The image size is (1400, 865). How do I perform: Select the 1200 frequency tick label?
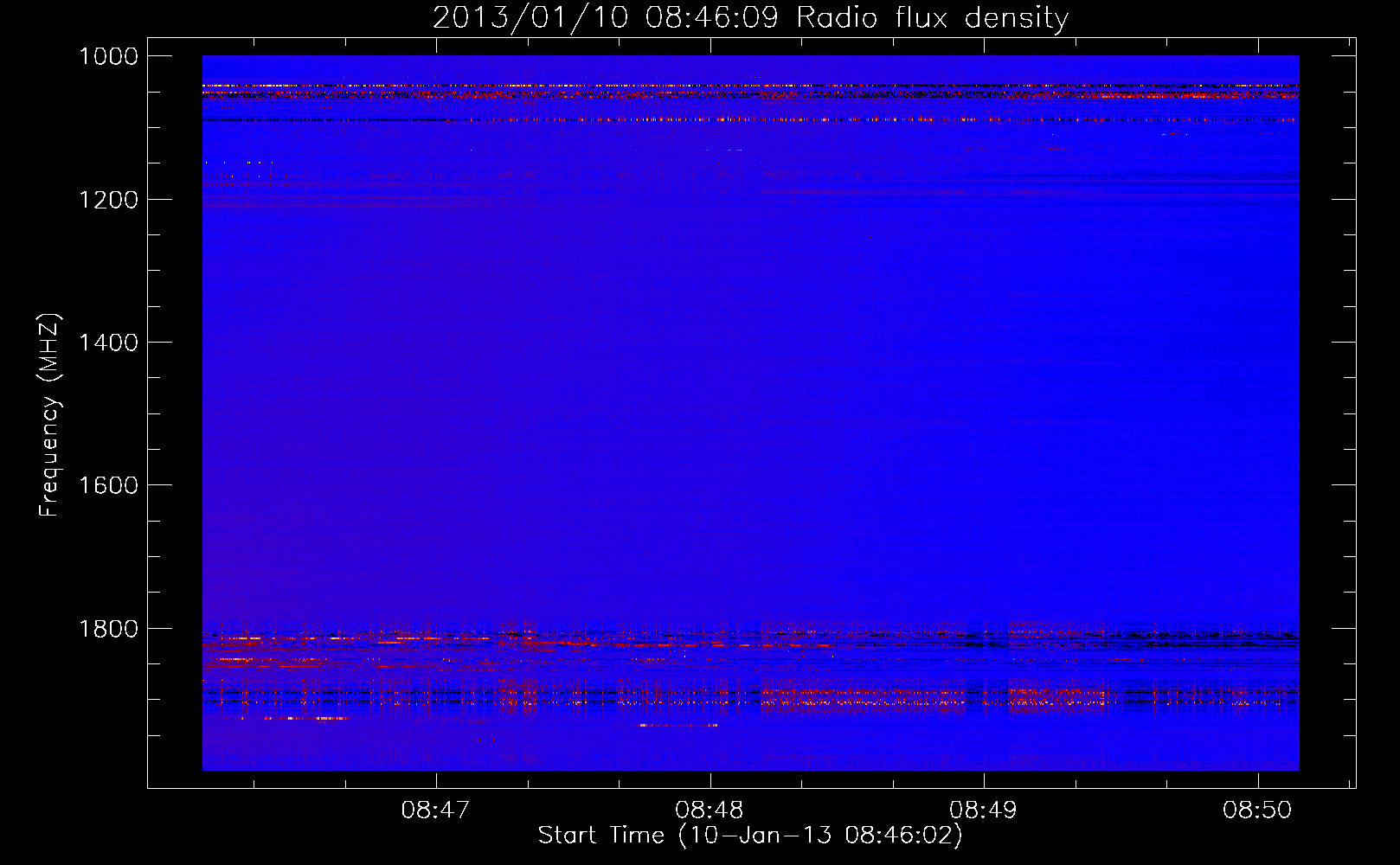pos(108,200)
